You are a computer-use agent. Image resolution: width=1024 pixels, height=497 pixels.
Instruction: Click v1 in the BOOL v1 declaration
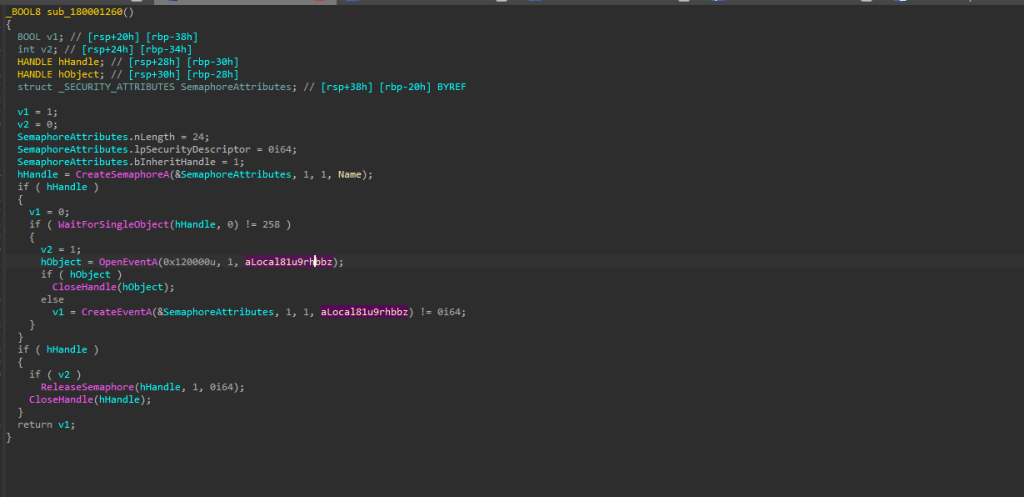[x=52, y=37]
